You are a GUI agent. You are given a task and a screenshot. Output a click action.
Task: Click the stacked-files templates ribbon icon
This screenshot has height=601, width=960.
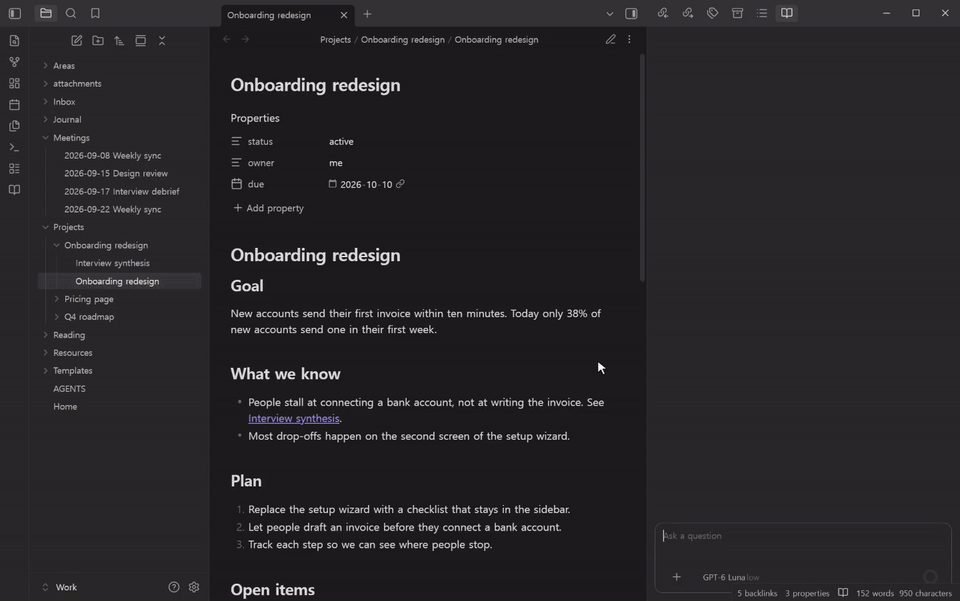coord(14,126)
